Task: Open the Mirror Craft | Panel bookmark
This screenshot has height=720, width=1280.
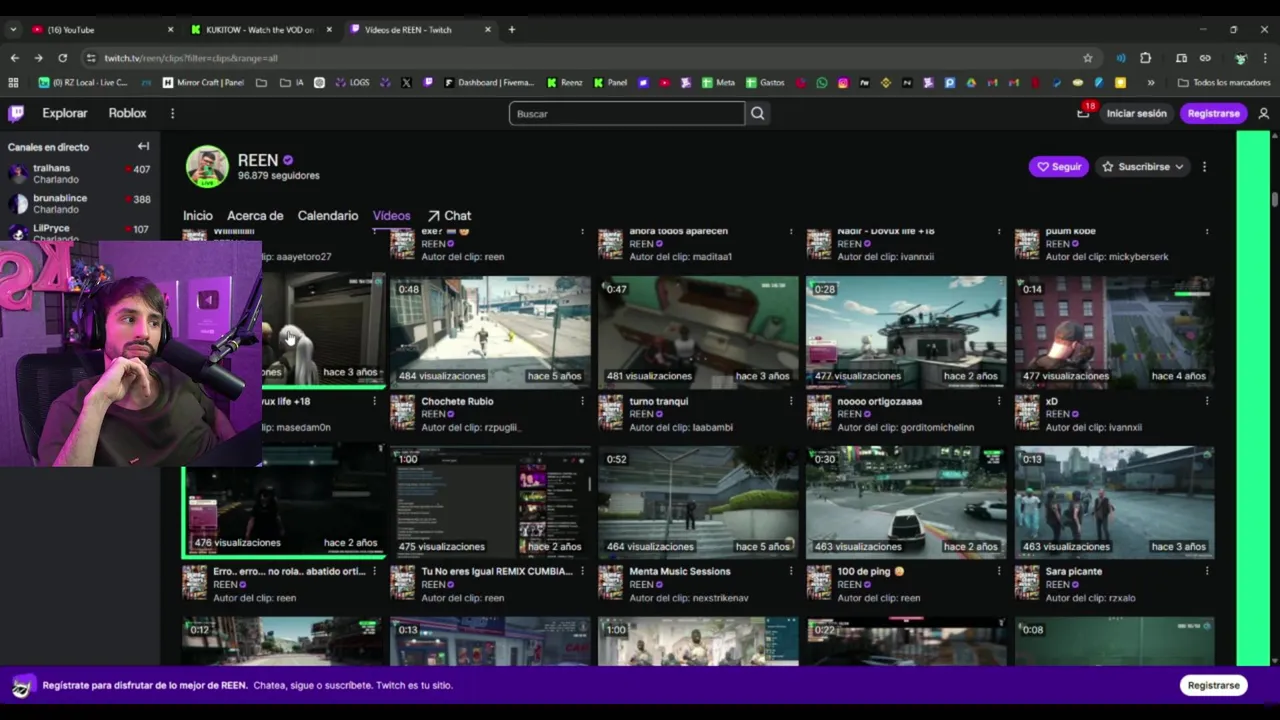Action: click(203, 82)
